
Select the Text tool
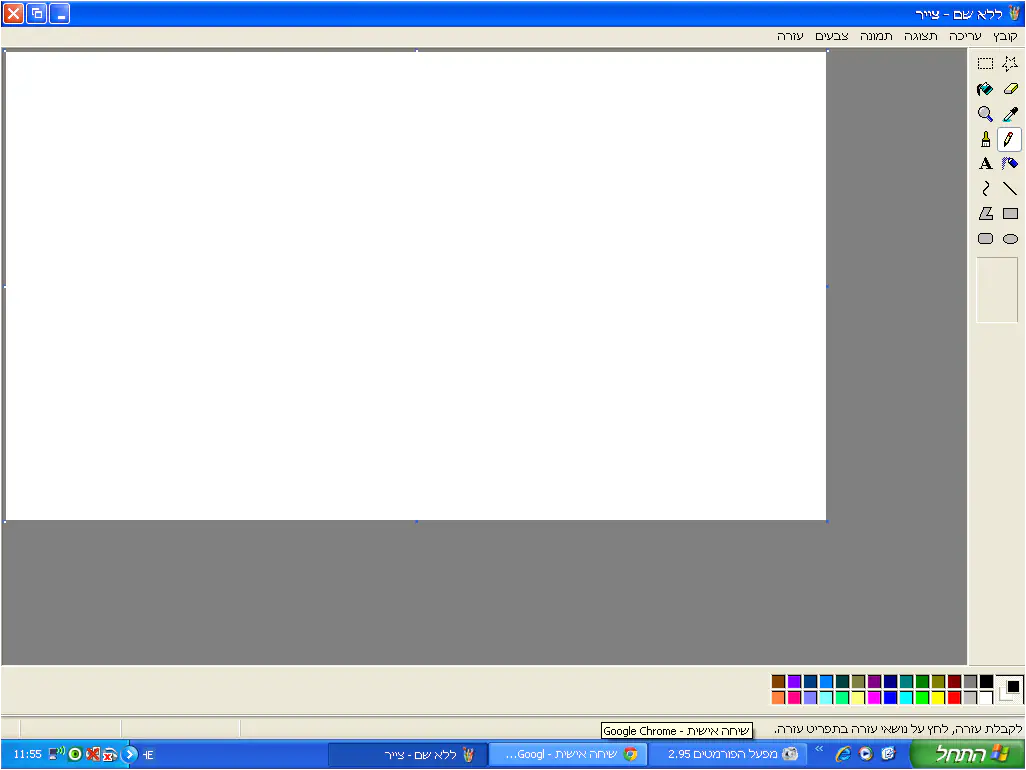pyautogui.click(x=985, y=164)
